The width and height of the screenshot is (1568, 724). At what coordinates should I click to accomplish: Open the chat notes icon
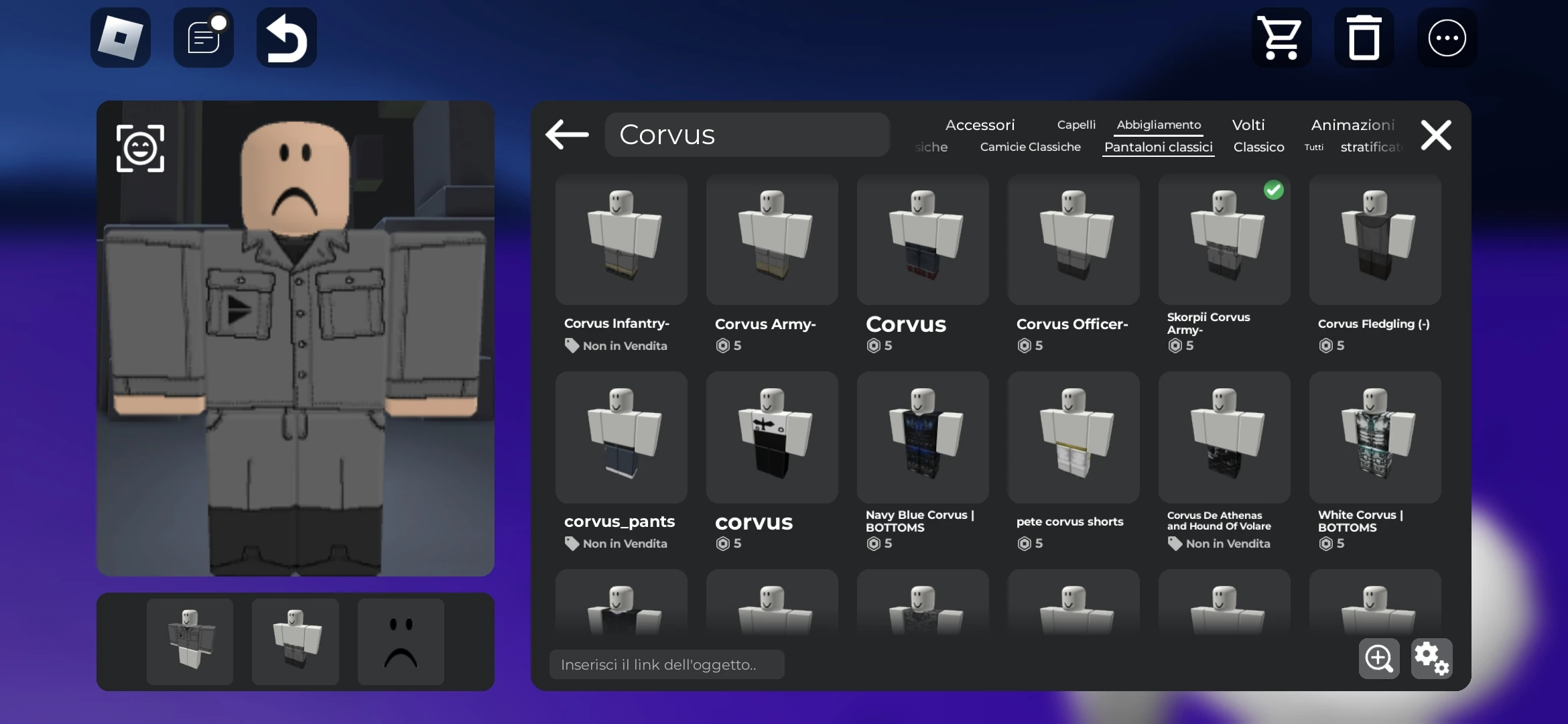[204, 38]
